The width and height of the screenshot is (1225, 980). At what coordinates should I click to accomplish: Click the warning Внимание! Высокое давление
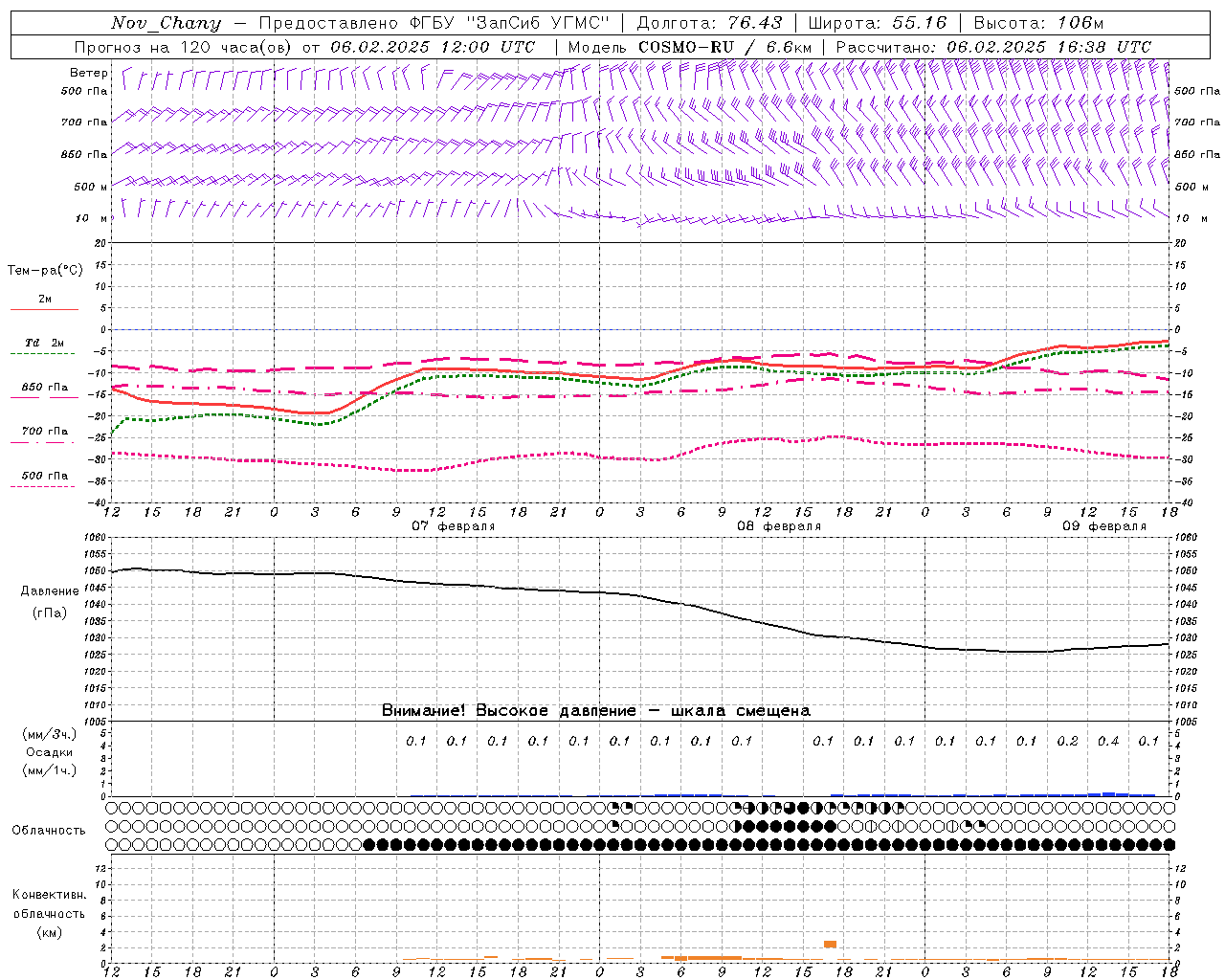point(508,711)
